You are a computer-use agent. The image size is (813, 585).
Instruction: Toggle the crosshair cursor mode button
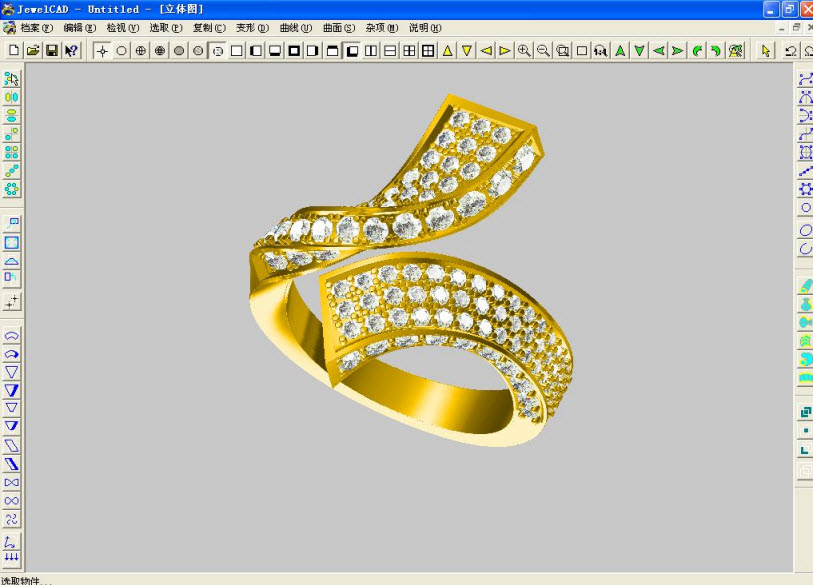pos(104,51)
